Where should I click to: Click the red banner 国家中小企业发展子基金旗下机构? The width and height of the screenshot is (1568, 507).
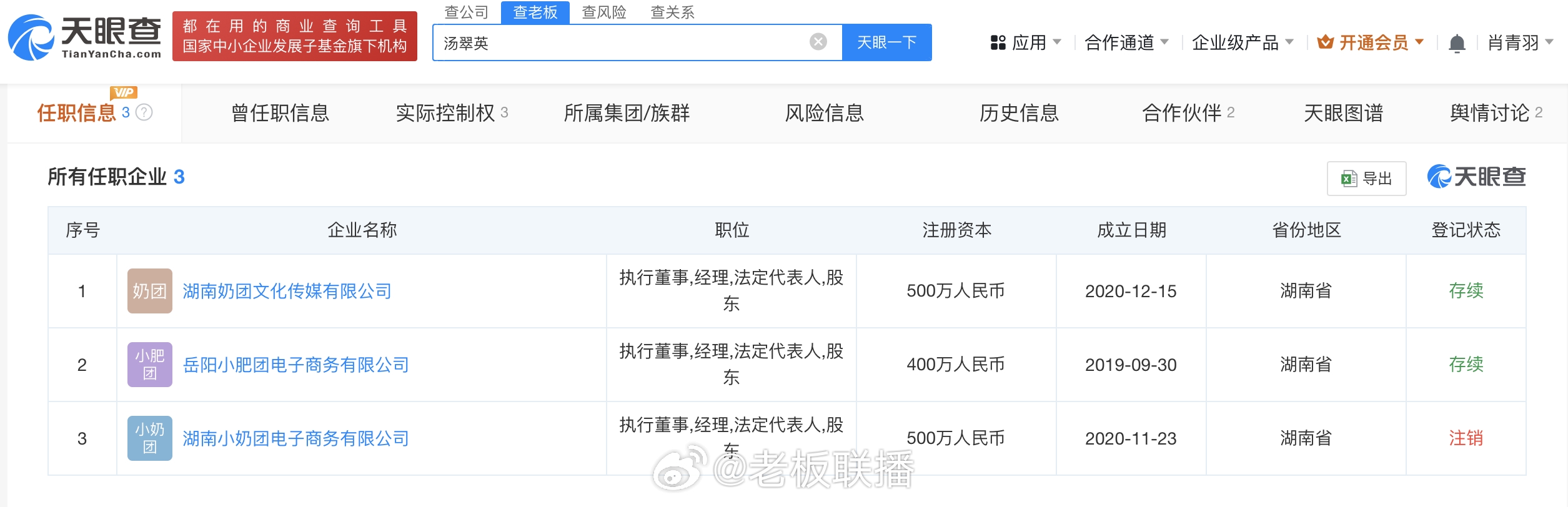click(295, 36)
